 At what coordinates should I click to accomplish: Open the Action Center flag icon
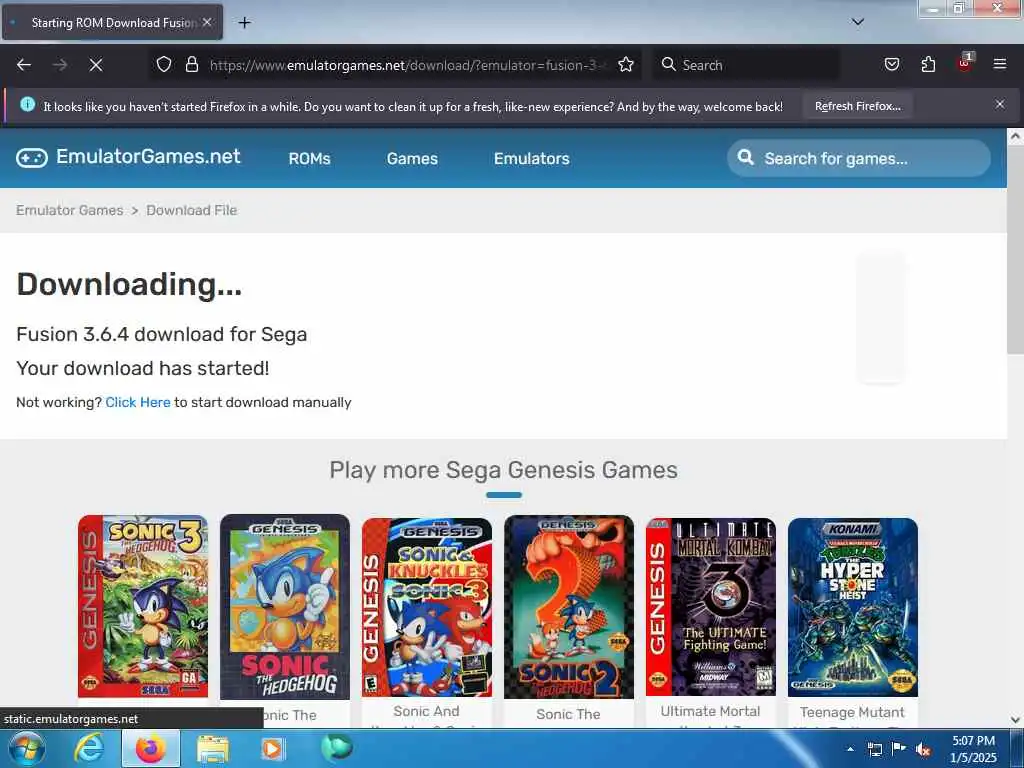(899, 749)
